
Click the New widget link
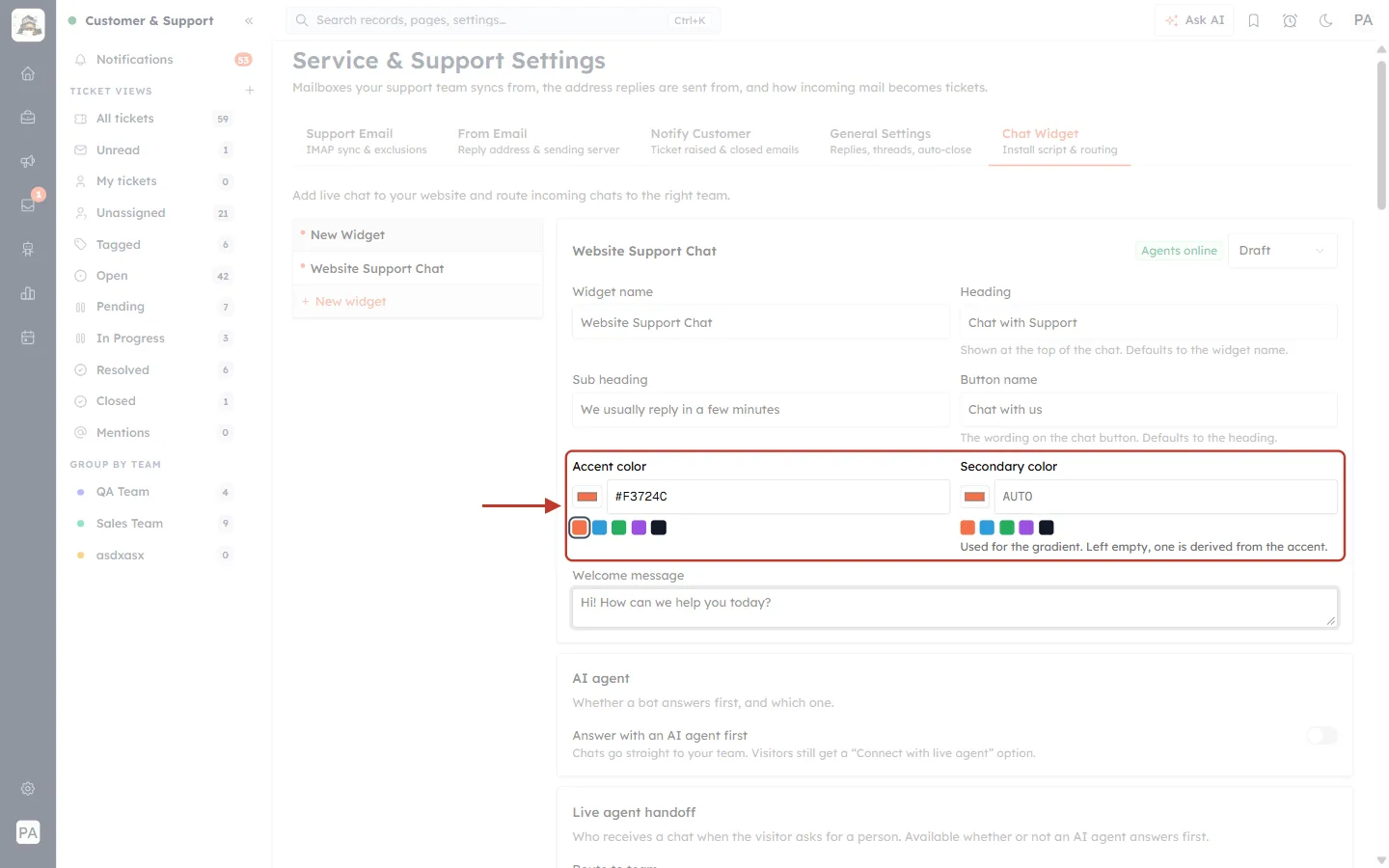[x=350, y=302]
